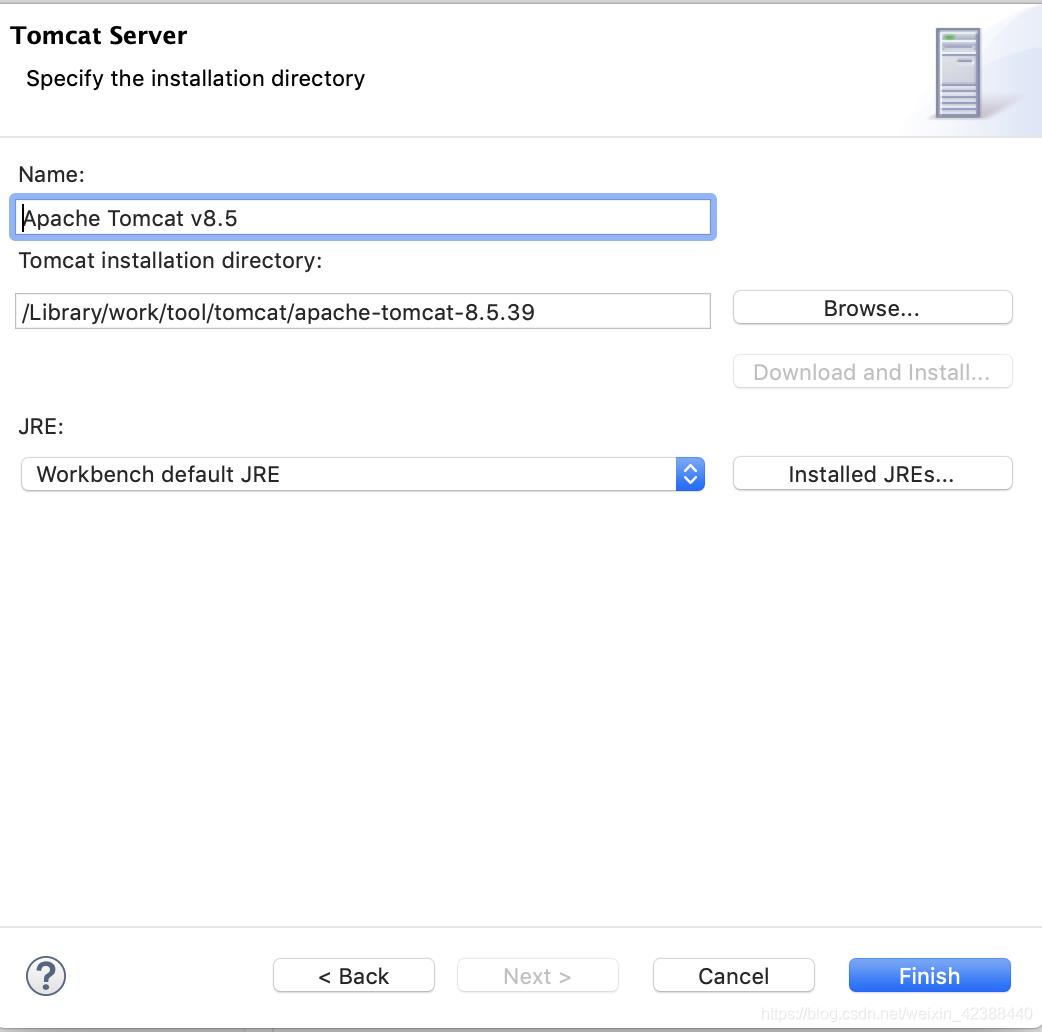Click the JRE: label
This screenshot has width=1042, height=1032.
(x=39, y=426)
